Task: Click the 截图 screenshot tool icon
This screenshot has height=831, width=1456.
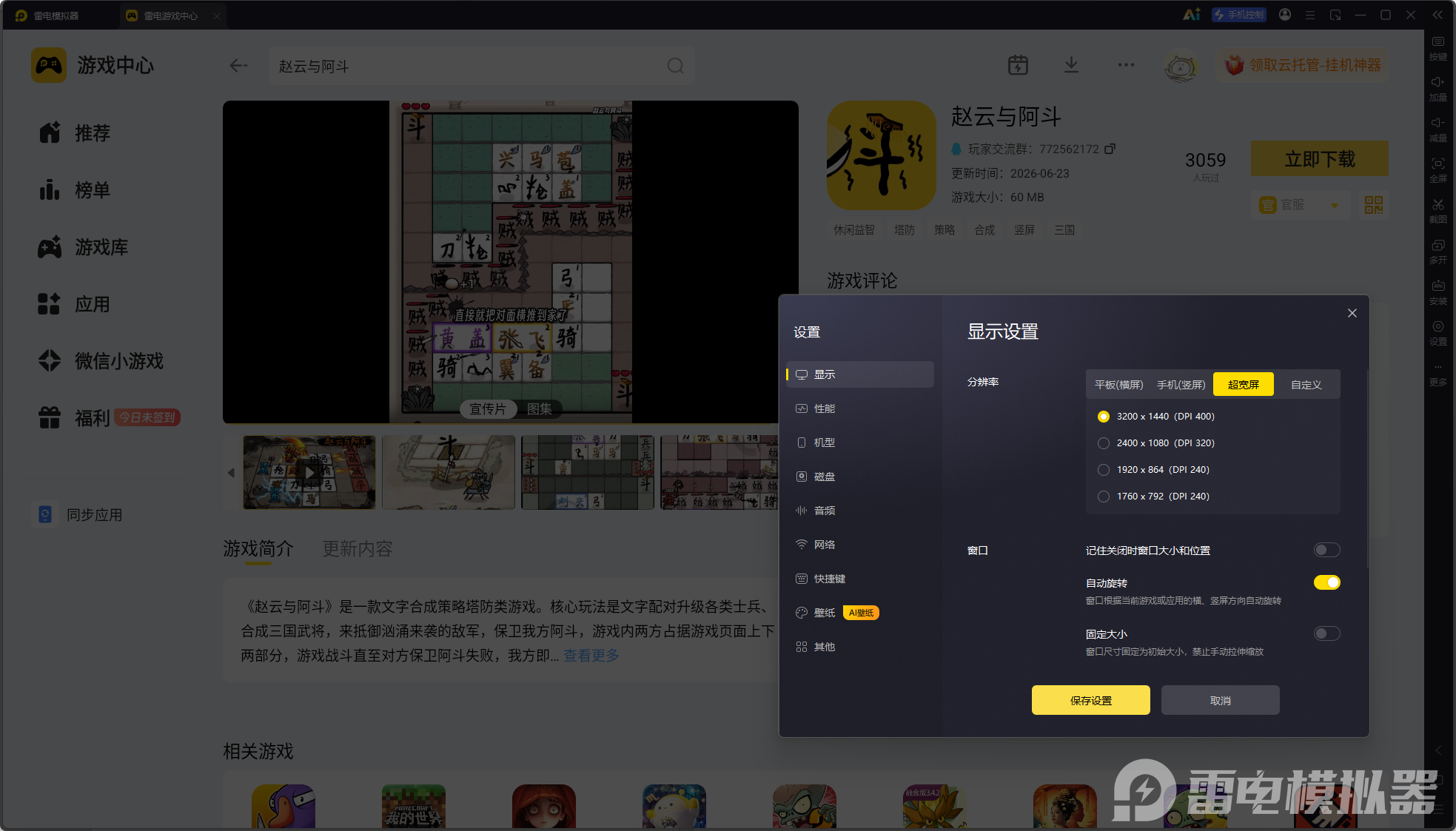Action: coord(1437,210)
